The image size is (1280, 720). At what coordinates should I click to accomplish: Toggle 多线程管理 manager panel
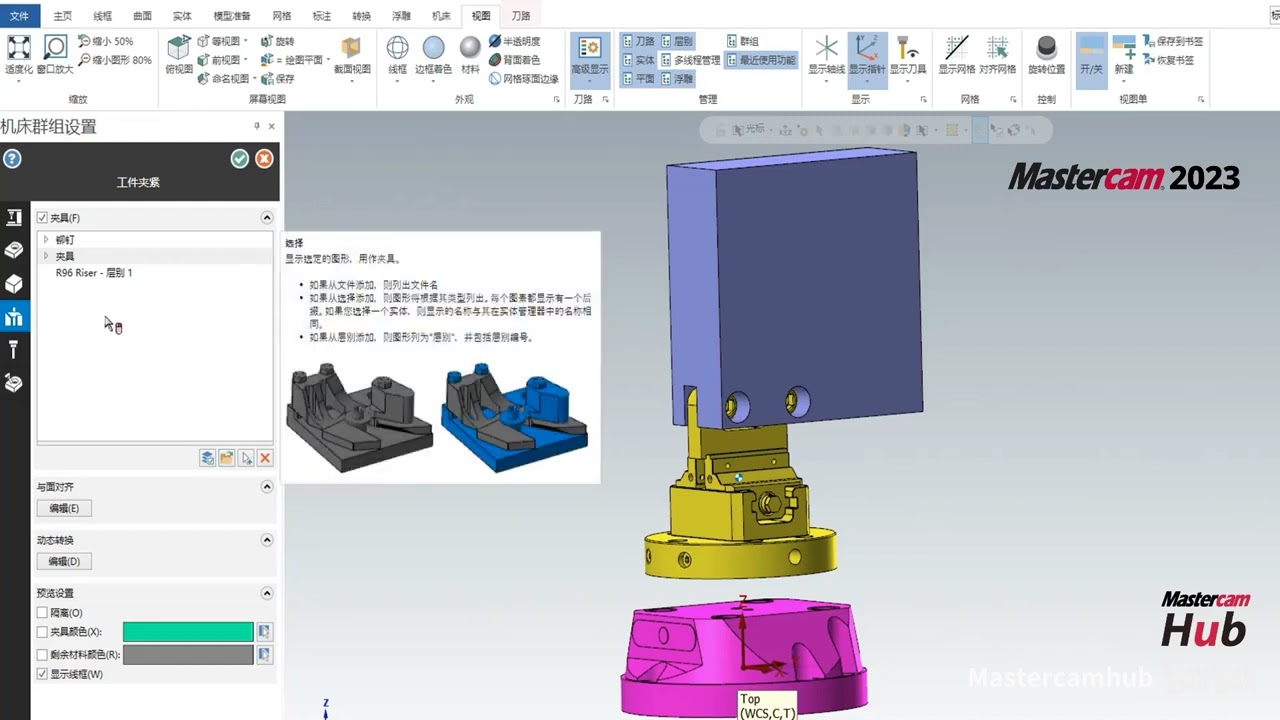tap(691, 60)
